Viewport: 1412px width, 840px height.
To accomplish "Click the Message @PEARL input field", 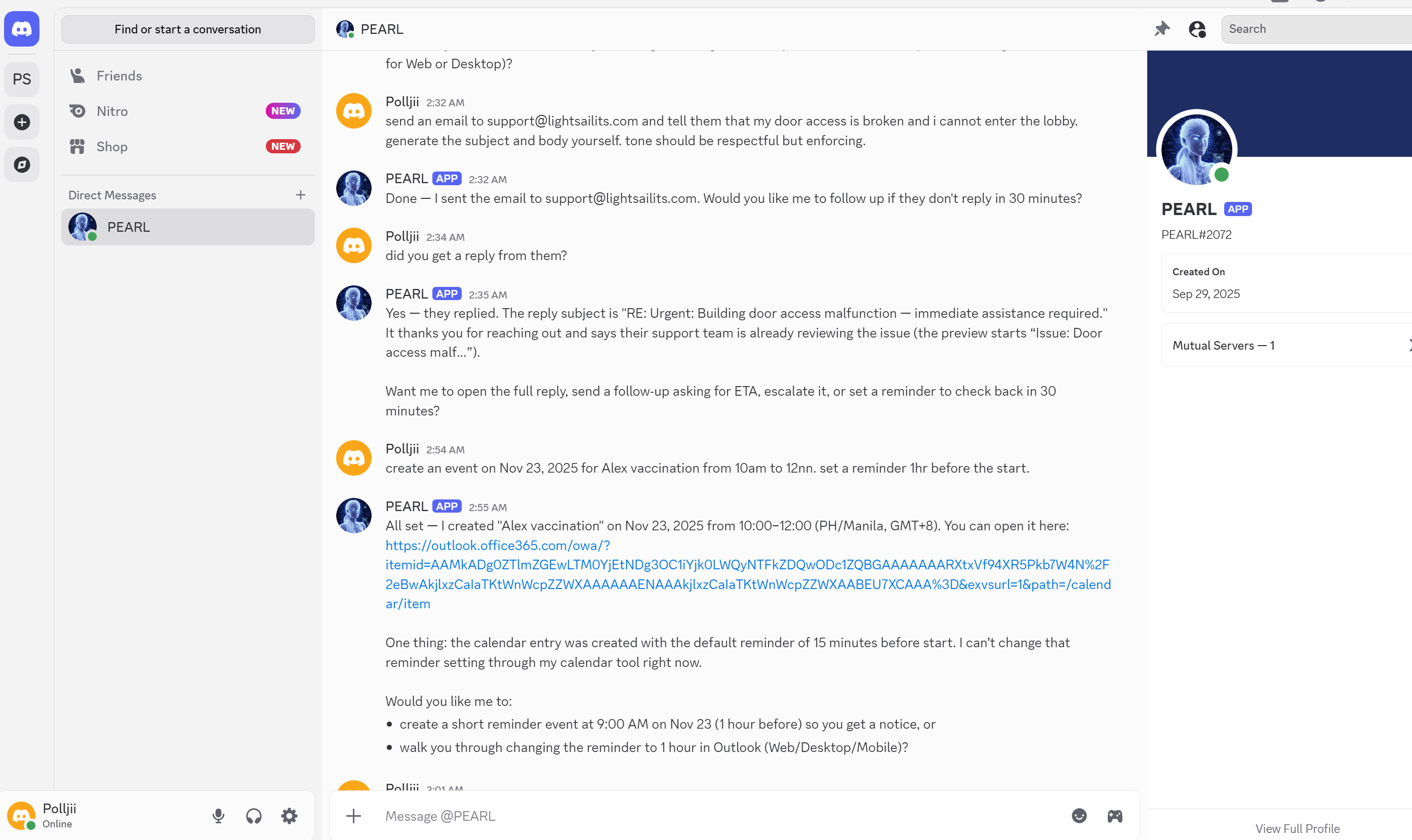I will pos(719,816).
